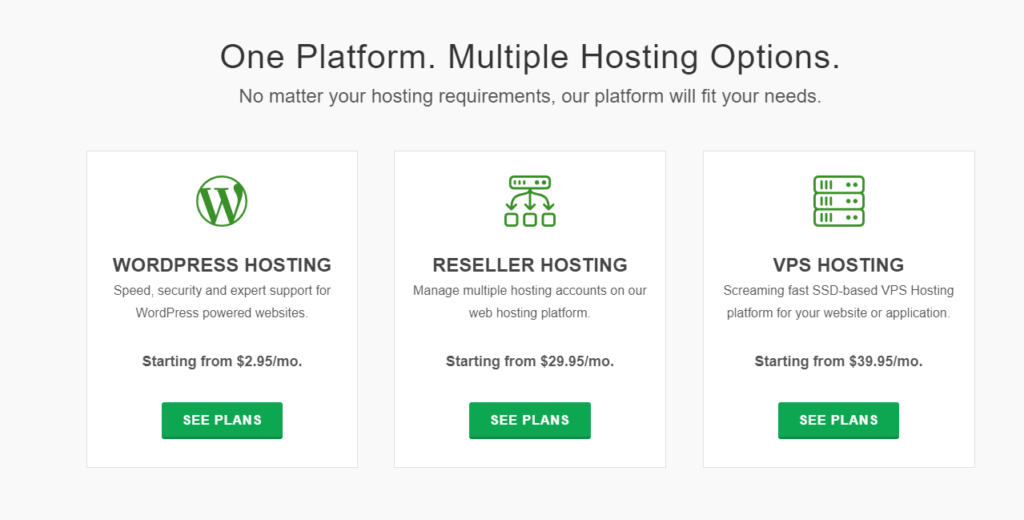Click the 'Starting from $39.95/mo.' price
Viewport: 1024px width, 520px height.
839,361
